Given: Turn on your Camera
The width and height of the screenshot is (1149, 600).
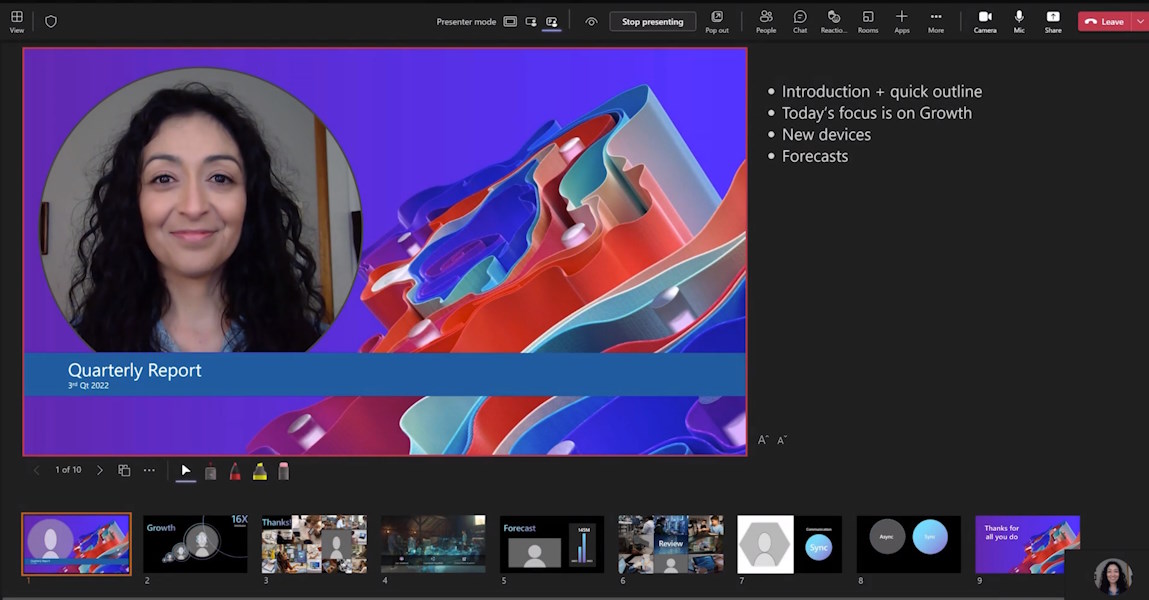Looking at the screenshot, I should click(x=984, y=19).
